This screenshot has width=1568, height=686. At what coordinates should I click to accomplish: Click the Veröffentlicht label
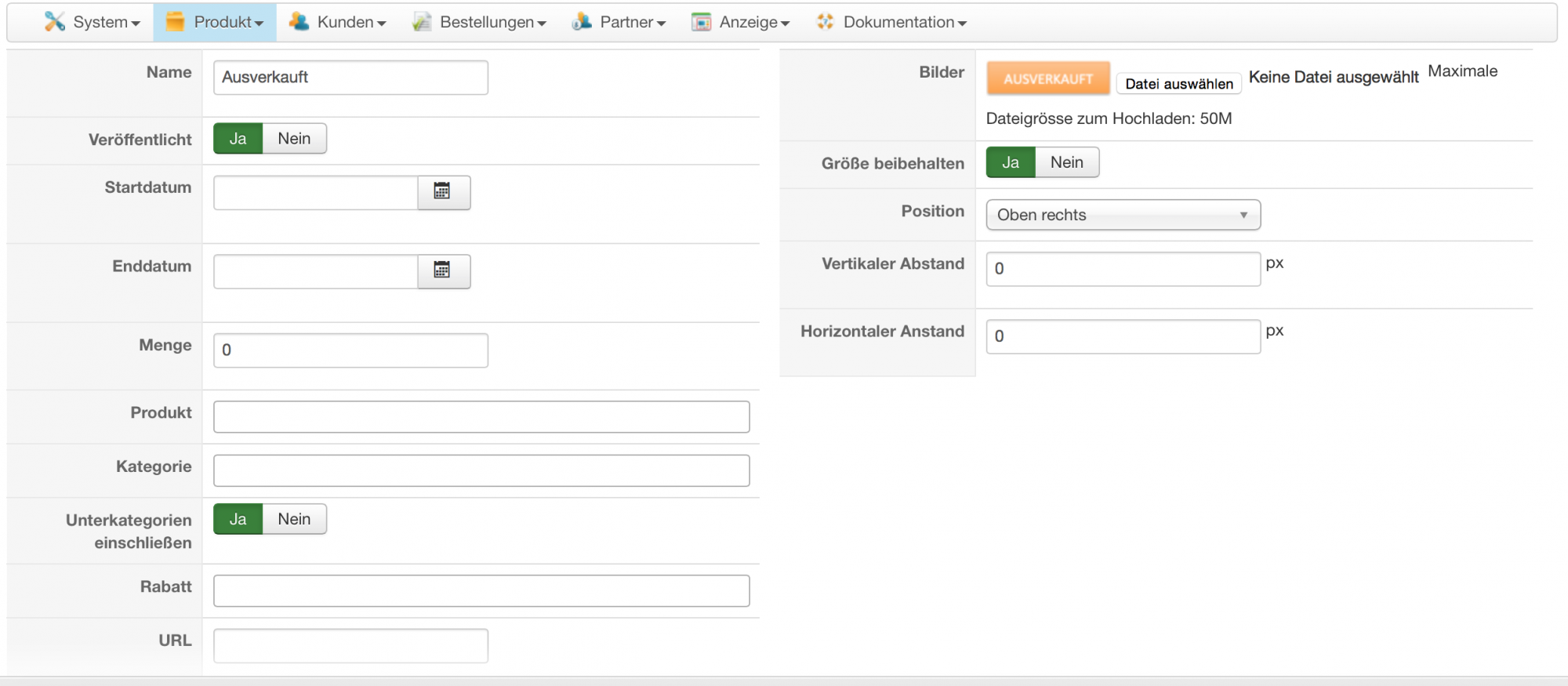pyautogui.click(x=140, y=140)
